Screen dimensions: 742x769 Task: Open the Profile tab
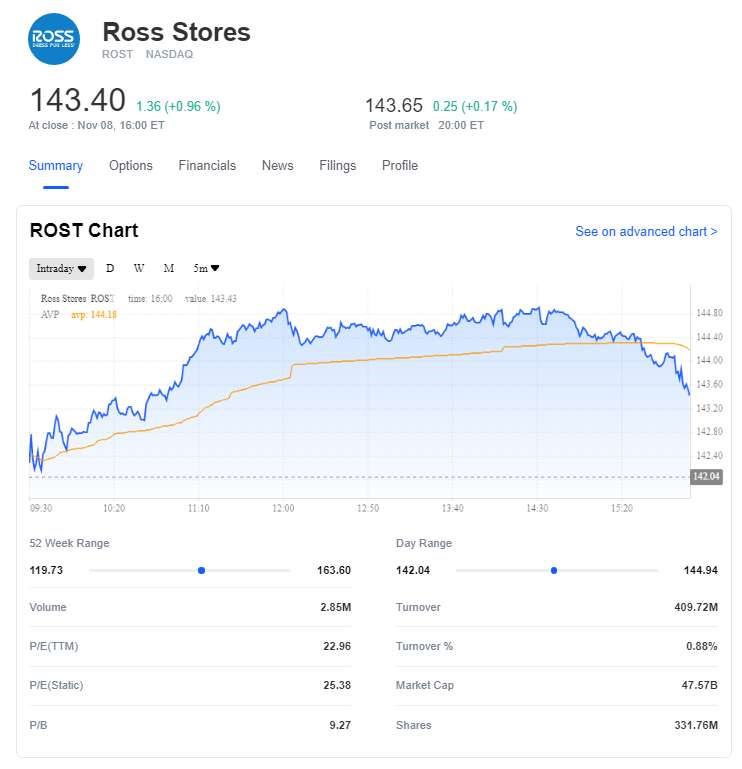point(400,166)
